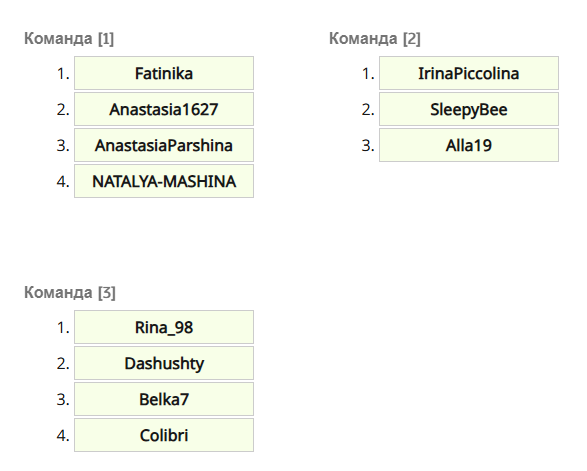Click number 4 beside Colibri
The height and width of the screenshot is (471, 587).
tap(63, 435)
